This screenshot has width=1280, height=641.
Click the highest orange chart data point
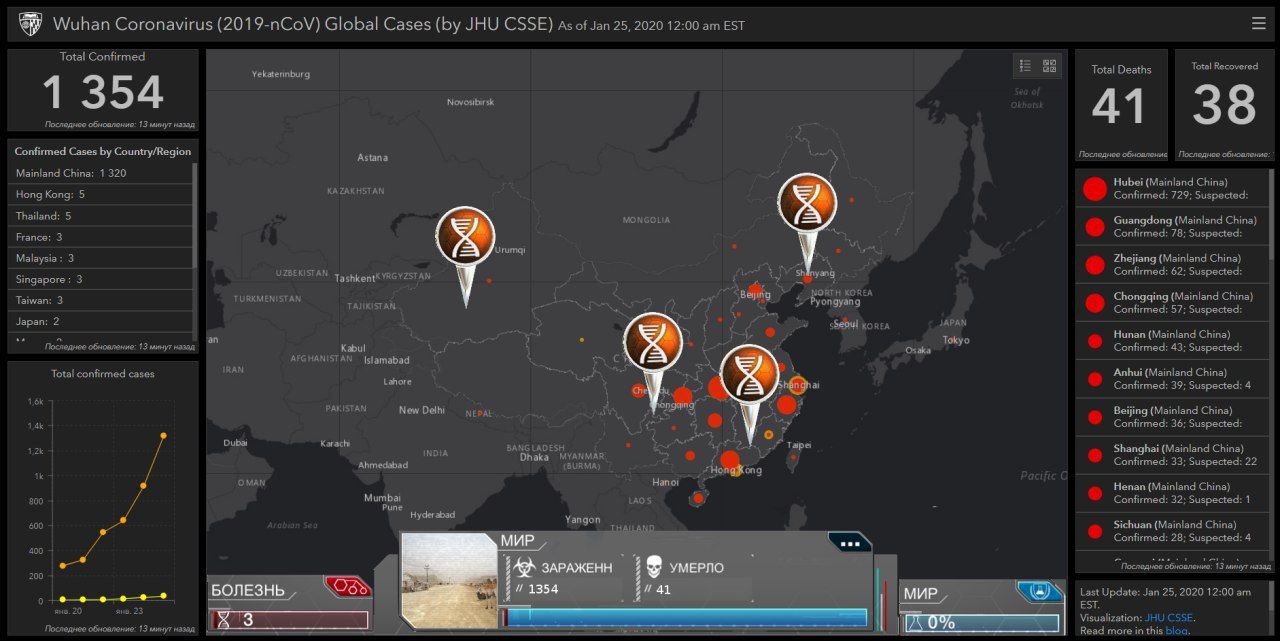click(163, 435)
